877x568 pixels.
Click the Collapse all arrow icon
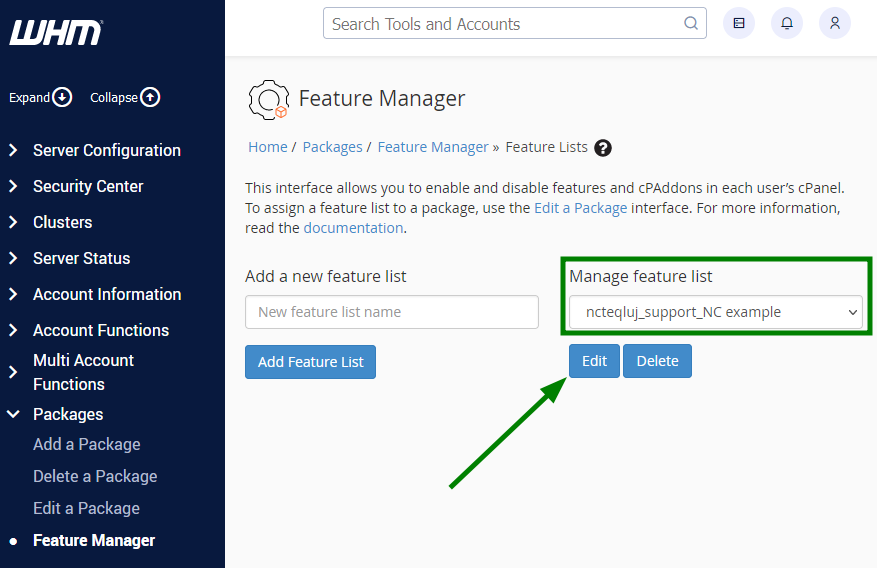tap(150, 97)
